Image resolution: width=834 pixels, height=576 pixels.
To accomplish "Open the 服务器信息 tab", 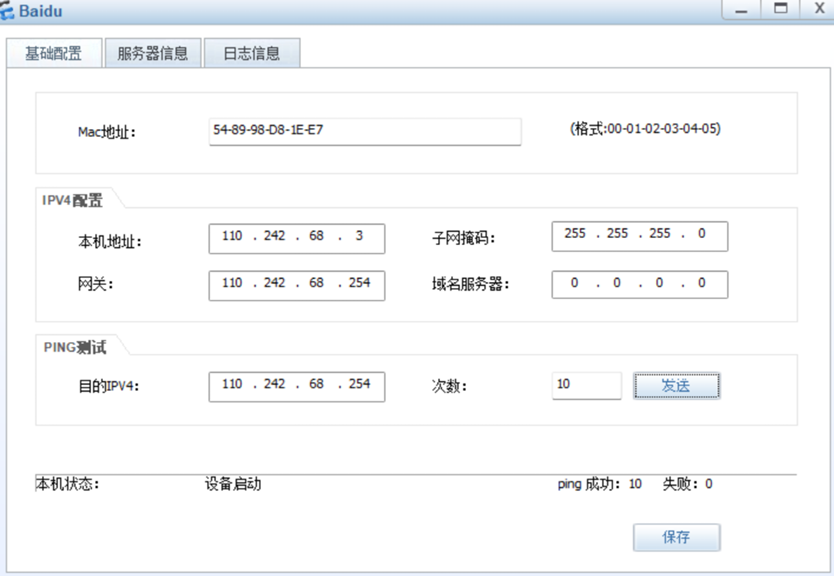I will [x=153, y=53].
